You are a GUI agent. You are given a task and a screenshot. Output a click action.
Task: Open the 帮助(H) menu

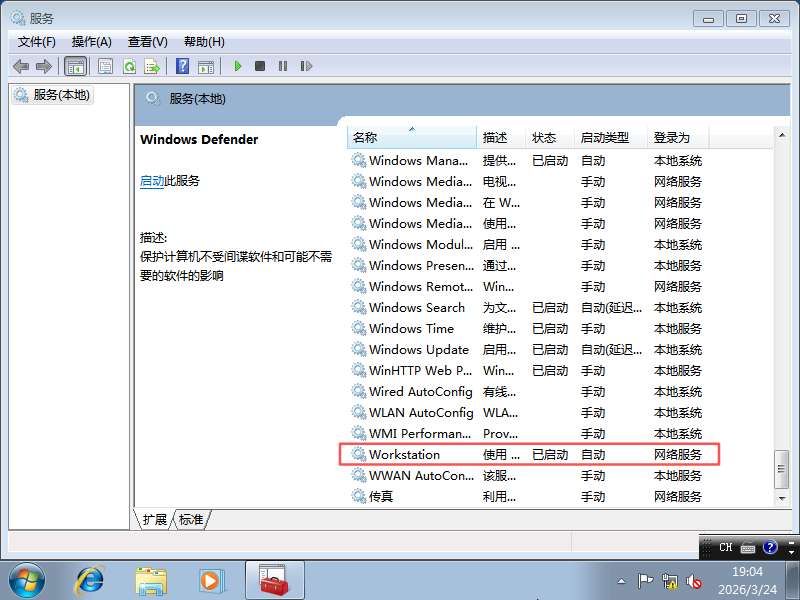pos(204,42)
